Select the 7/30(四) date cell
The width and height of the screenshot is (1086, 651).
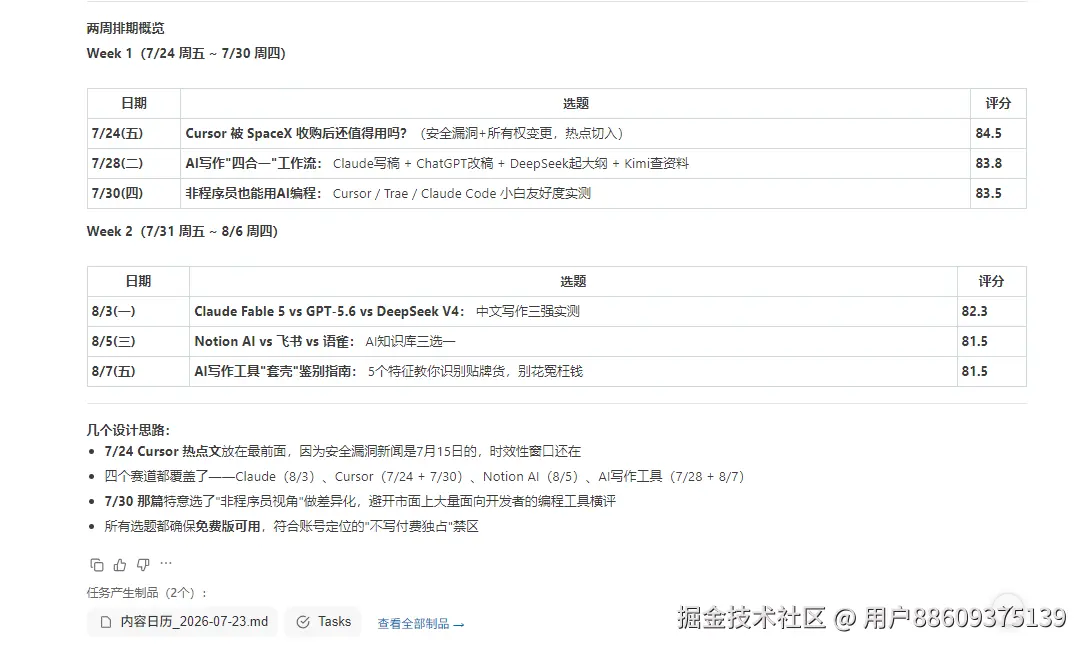134,193
